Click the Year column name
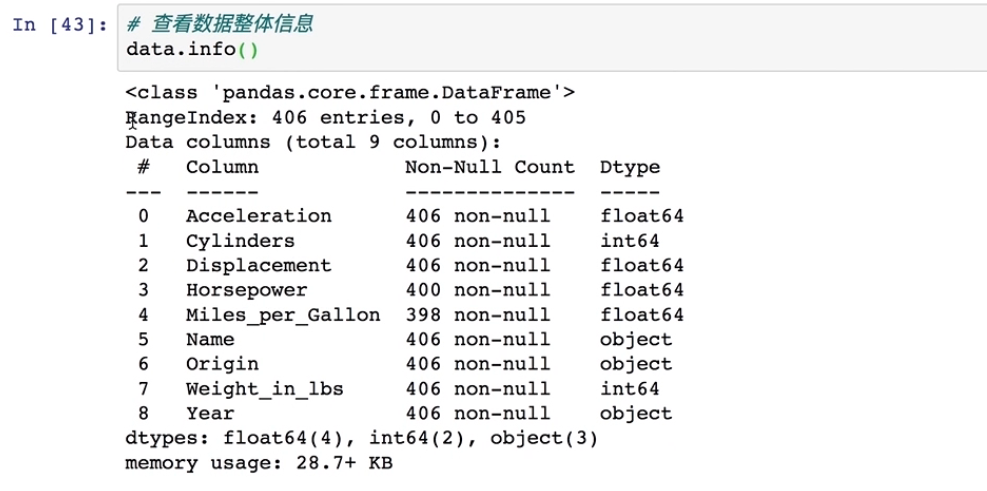The width and height of the screenshot is (987, 491). (210, 413)
